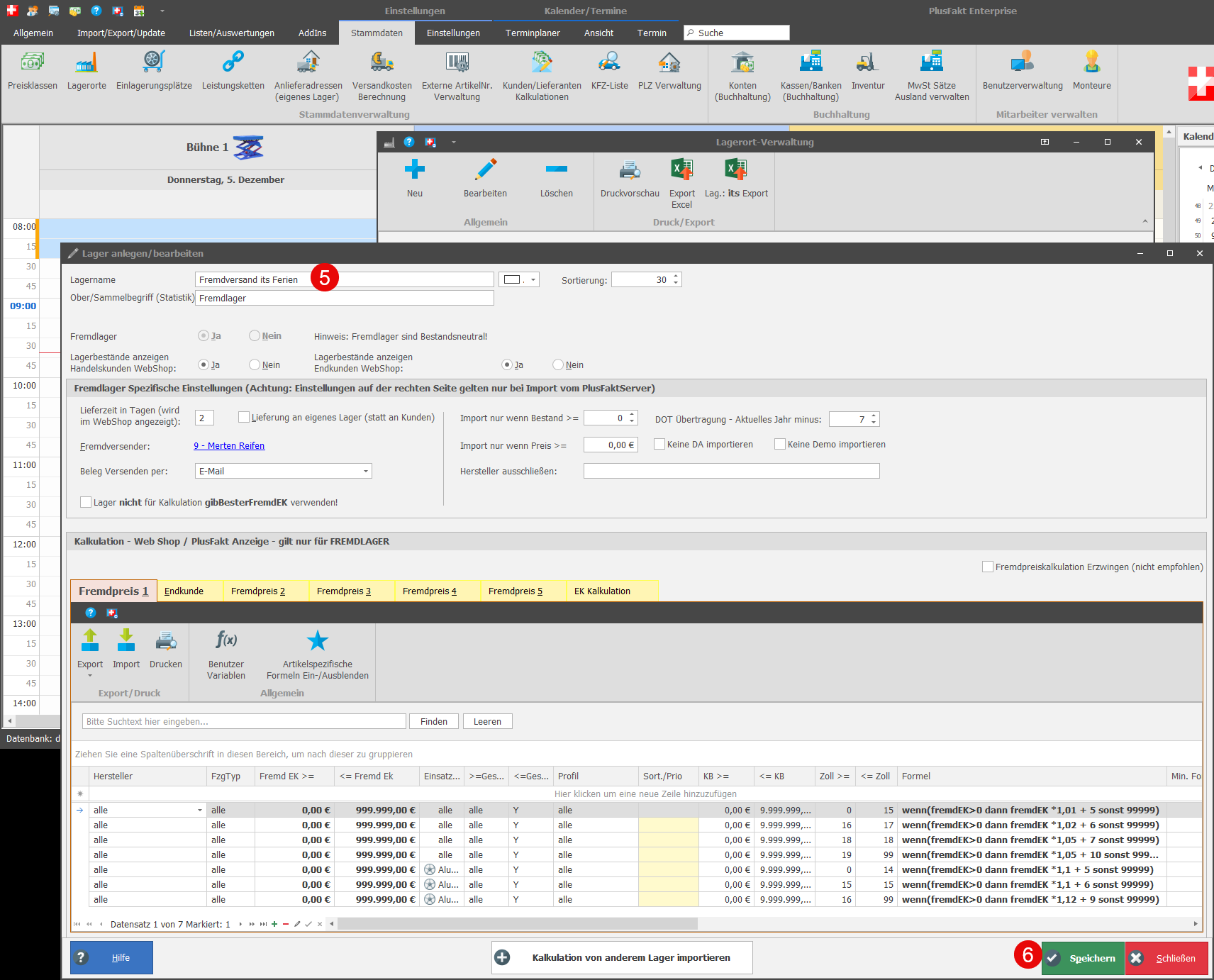Screen dimensions: 1214x980
Task: Open KFZ-Liste icon
Action: pyautogui.click(x=609, y=71)
